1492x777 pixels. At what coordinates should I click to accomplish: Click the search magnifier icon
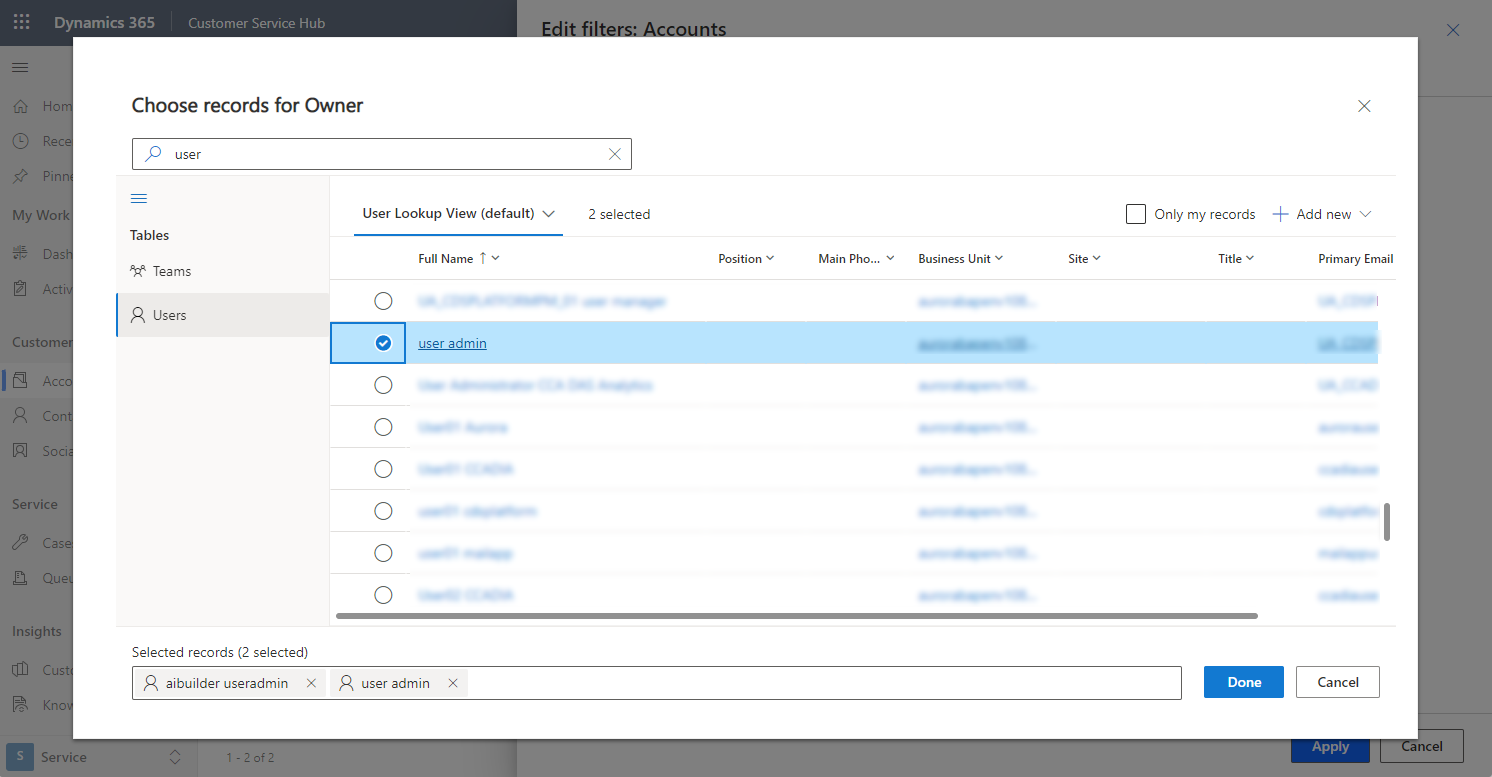(x=153, y=153)
